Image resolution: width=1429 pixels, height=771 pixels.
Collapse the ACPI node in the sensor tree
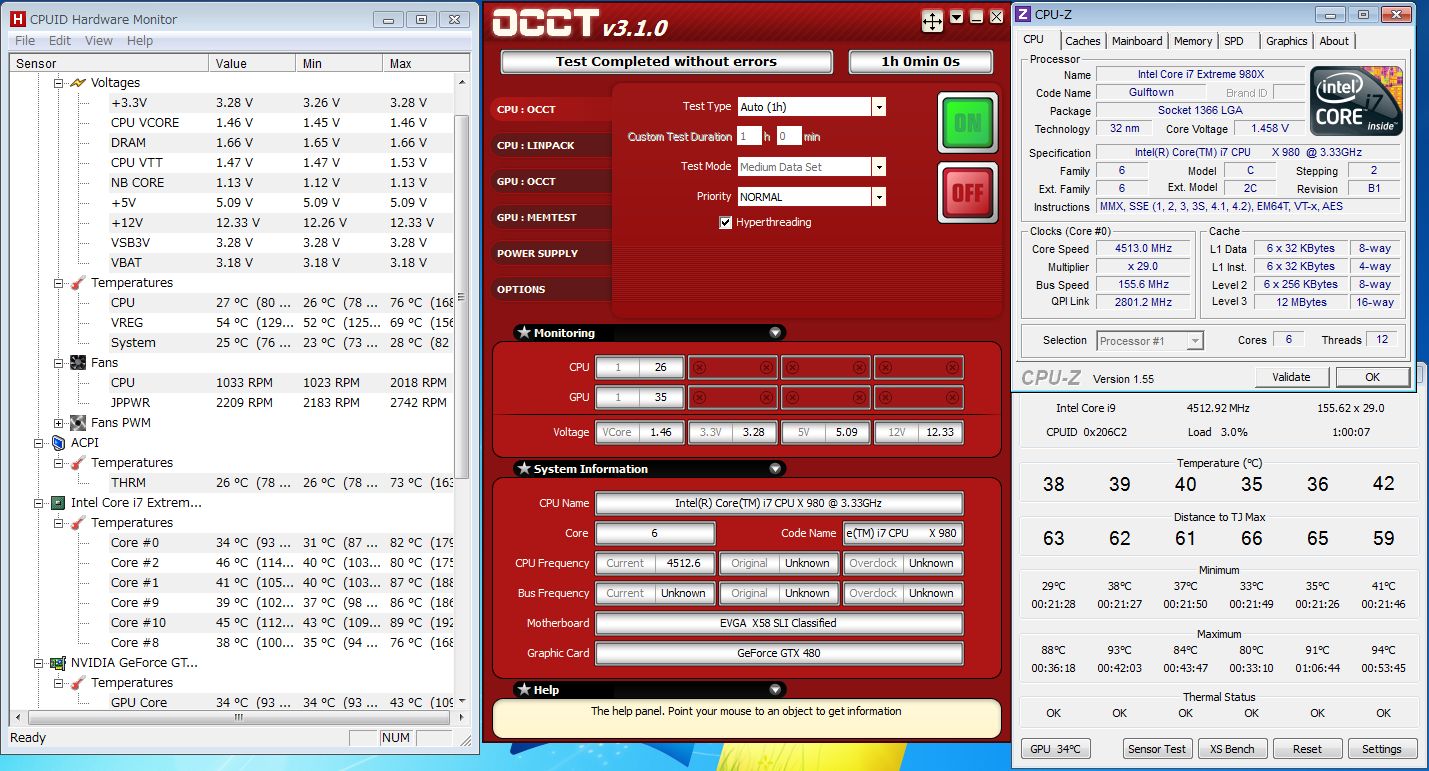[38, 443]
